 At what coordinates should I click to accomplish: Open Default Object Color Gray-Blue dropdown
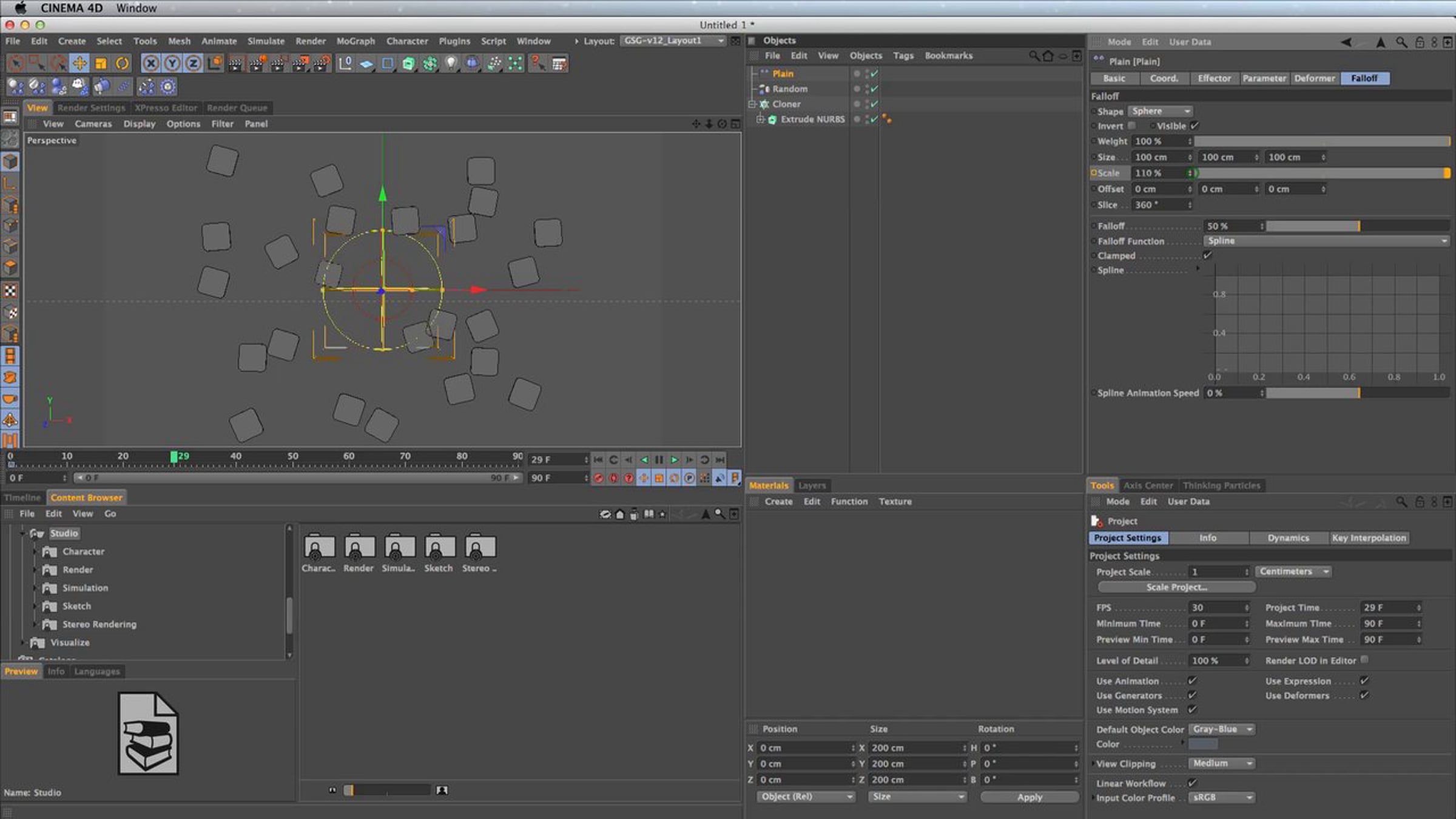[1221, 729]
